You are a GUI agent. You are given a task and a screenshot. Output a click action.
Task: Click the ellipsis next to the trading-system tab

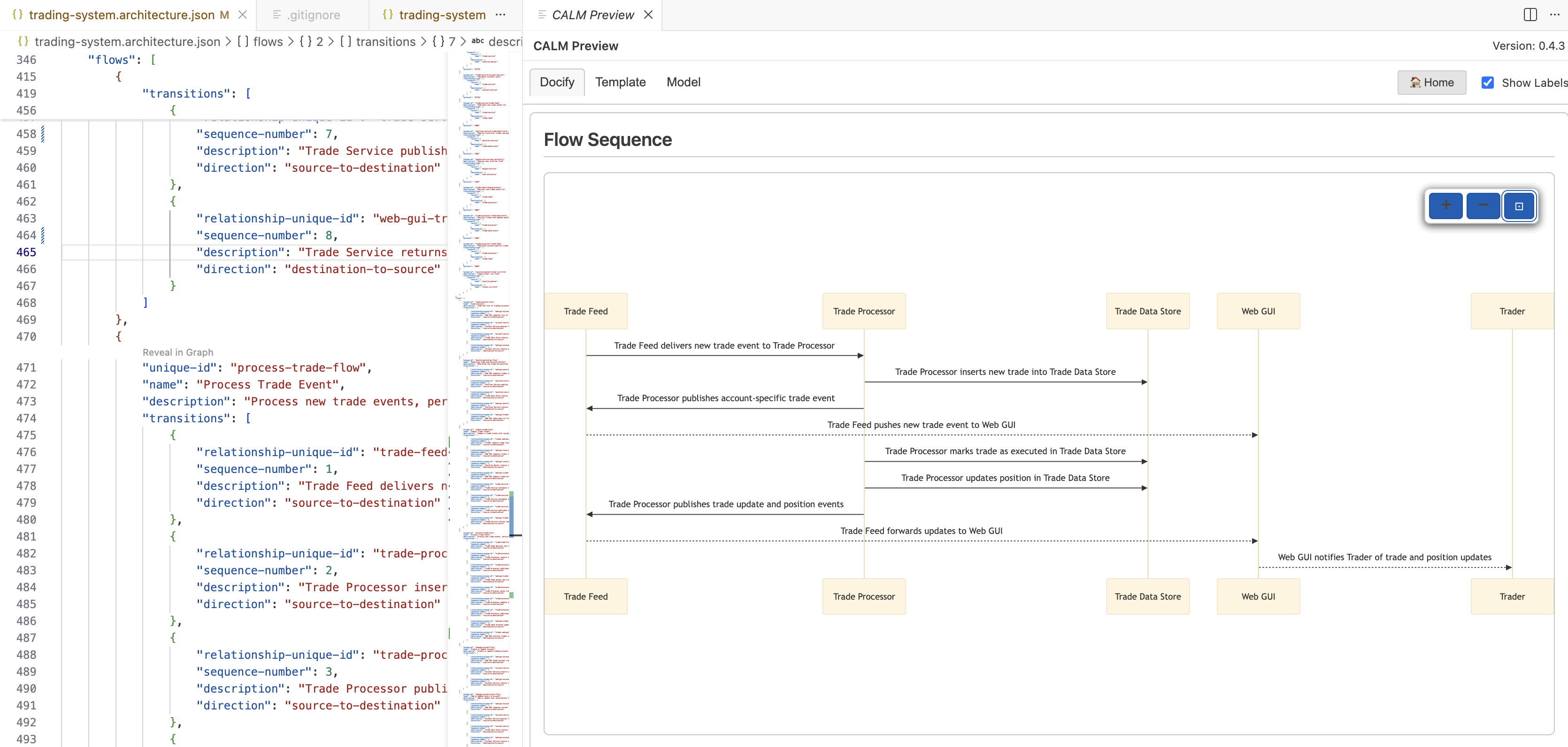(500, 15)
